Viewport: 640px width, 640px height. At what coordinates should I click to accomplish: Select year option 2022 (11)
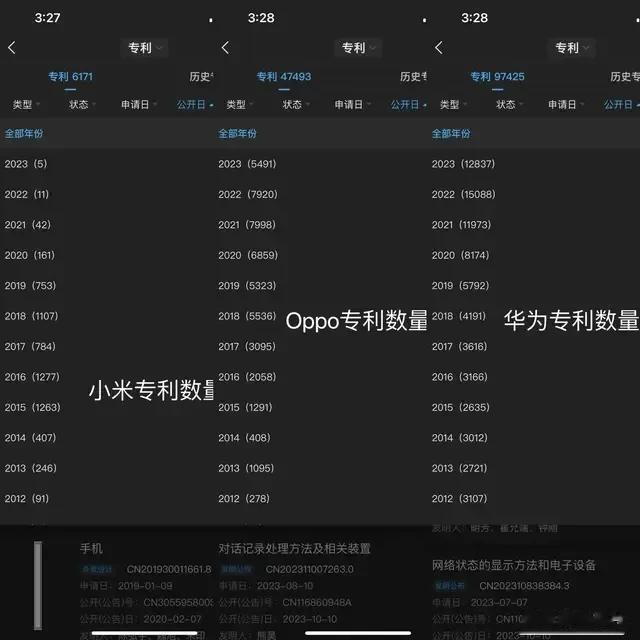click(27, 194)
